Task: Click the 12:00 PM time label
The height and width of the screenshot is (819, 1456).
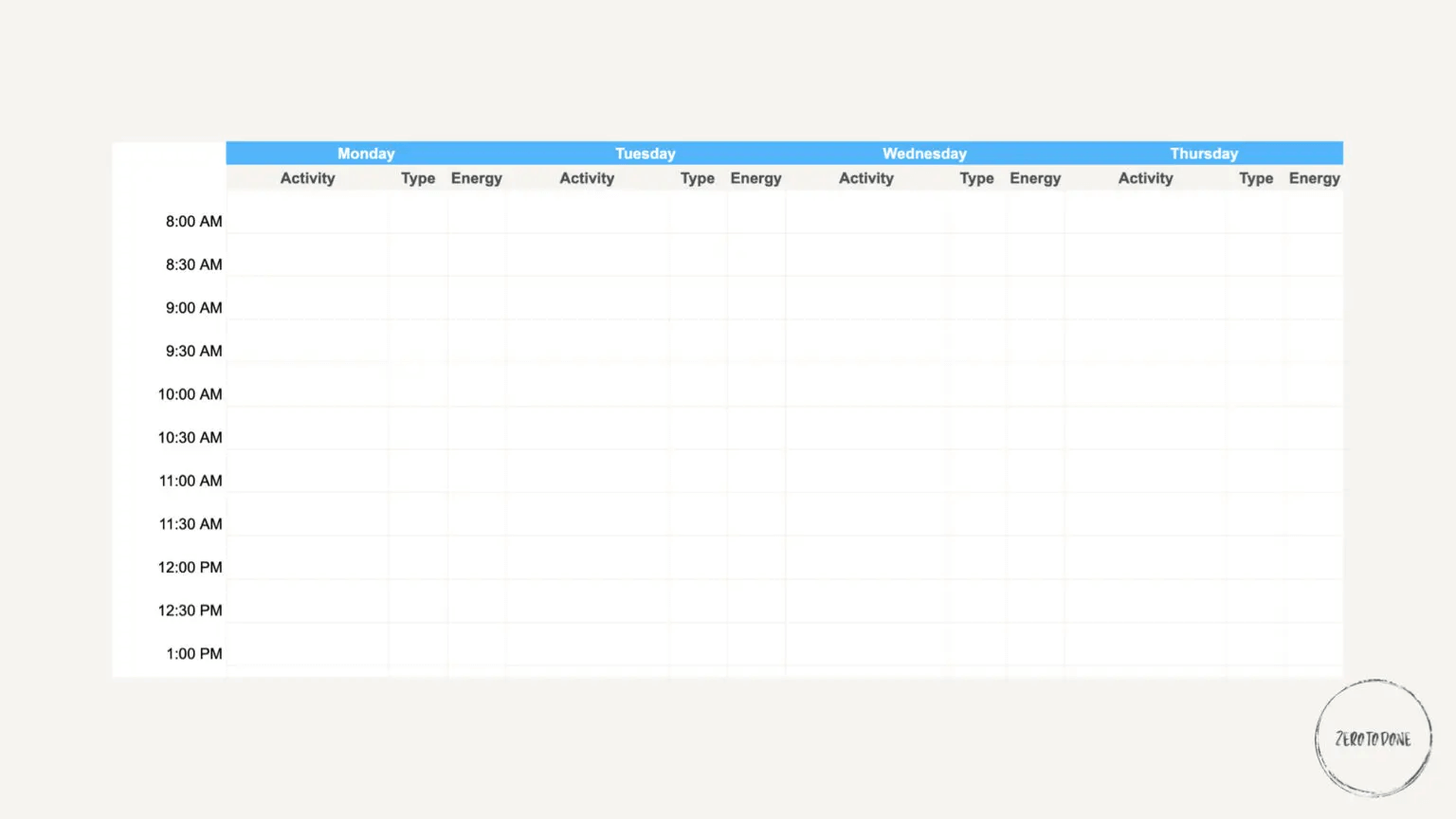Action: [190, 567]
